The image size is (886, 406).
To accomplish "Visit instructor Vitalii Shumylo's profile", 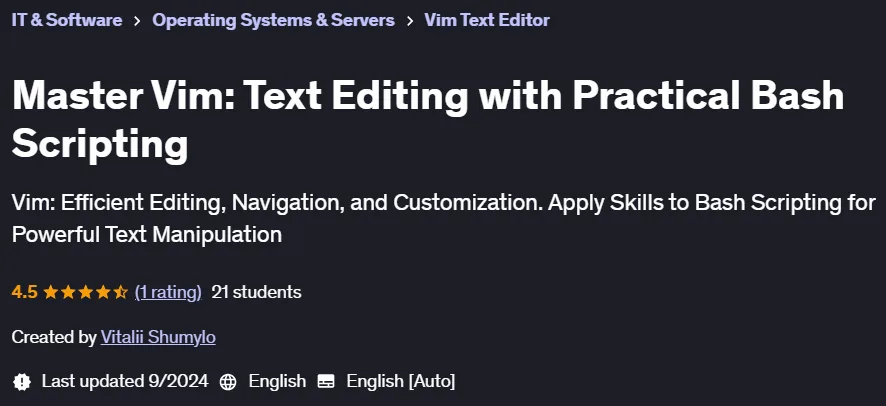I will [158, 337].
